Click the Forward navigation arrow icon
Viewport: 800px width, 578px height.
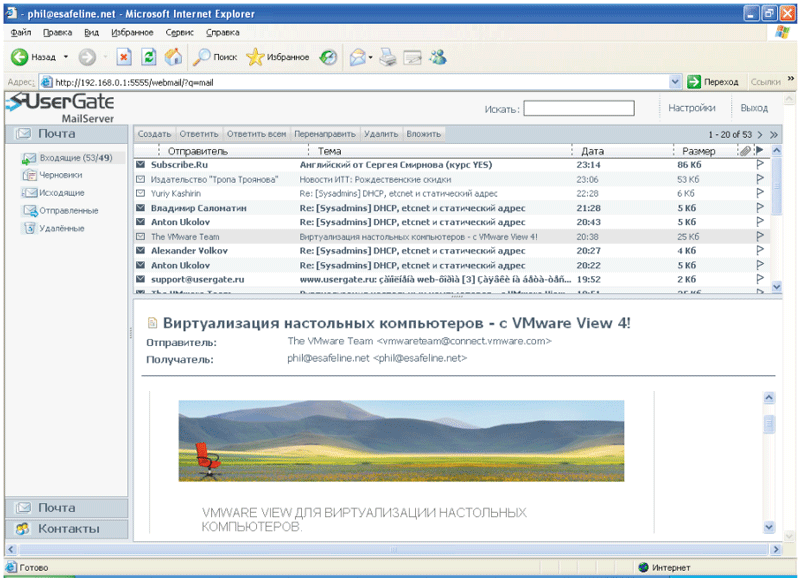(87, 57)
